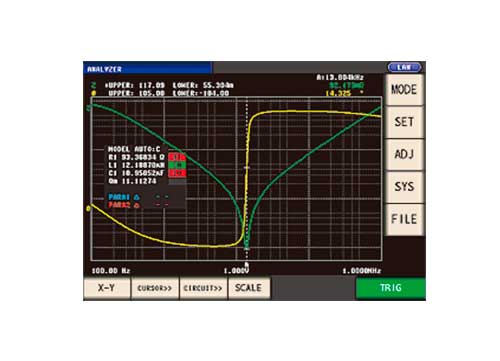Expand the CURSOR>> options
500x361 pixels.
(155, 288)
